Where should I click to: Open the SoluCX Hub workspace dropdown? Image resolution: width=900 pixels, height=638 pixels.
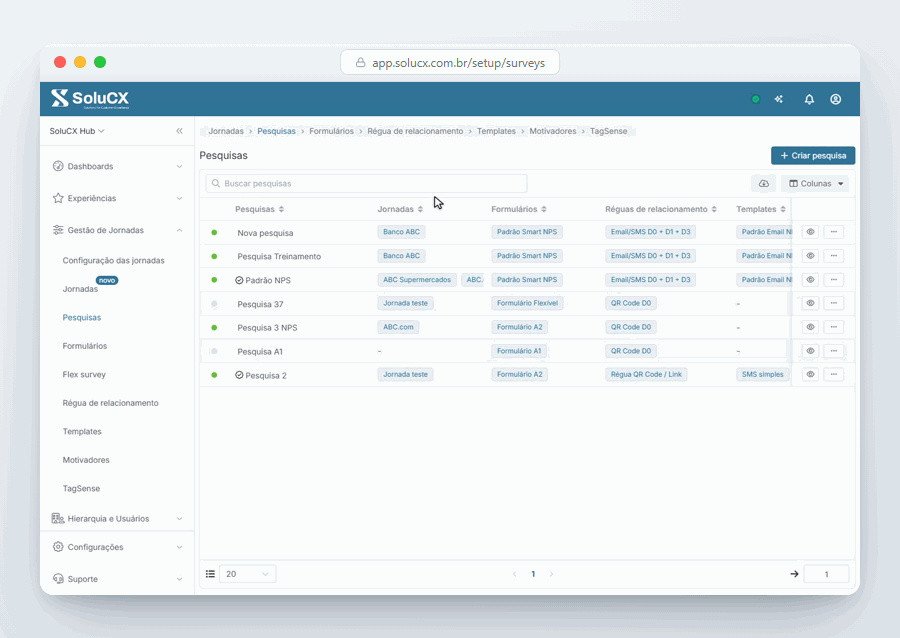coord(77,131)
